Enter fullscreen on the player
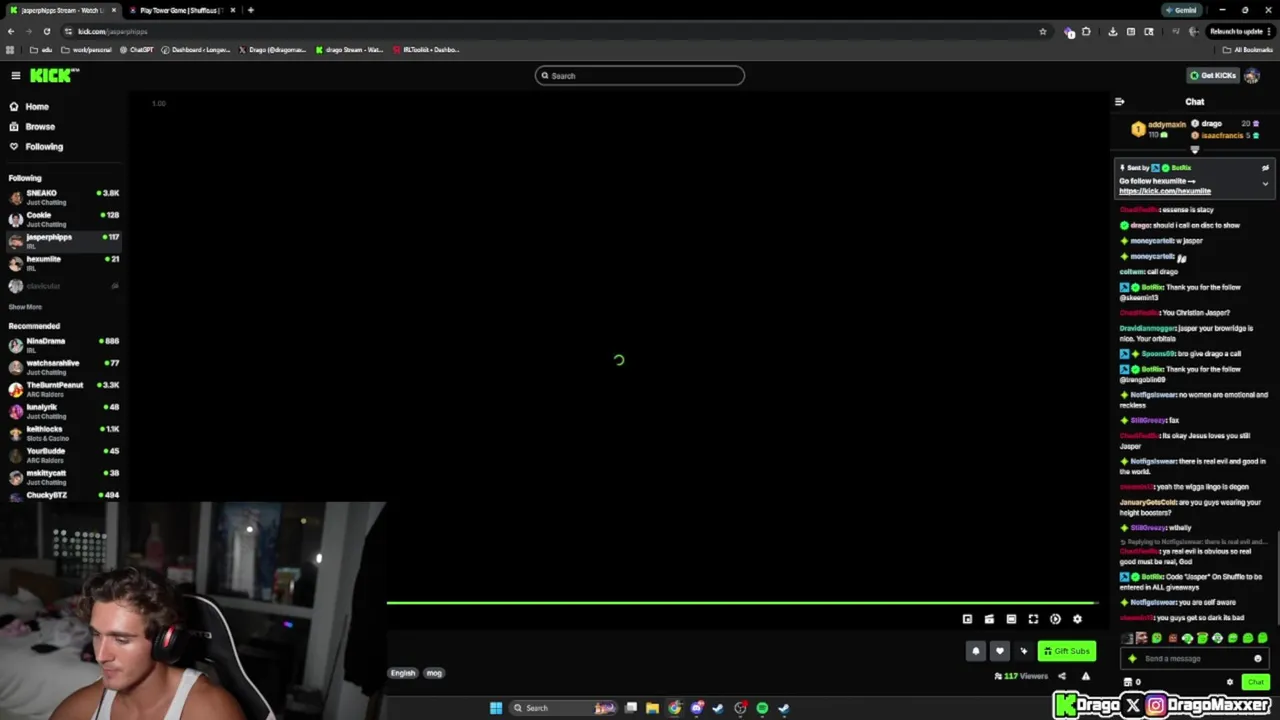1280x720 pixels. pyautogui.click(x=1033, y=619)
